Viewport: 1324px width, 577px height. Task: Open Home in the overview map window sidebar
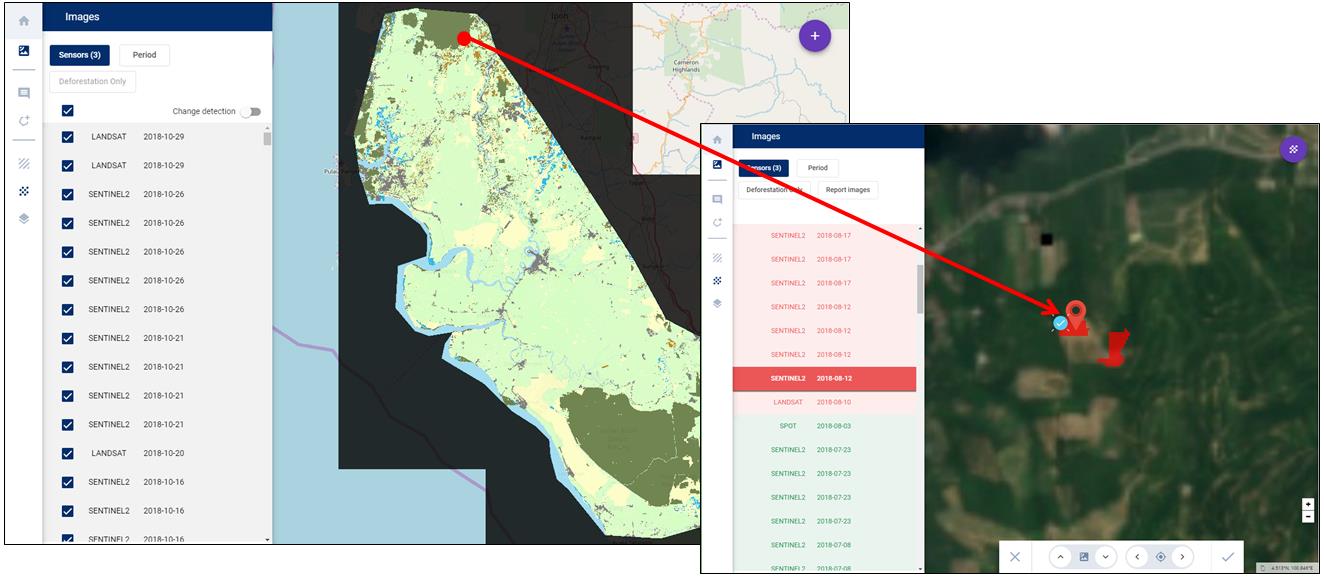pyautogui.click(x=24, y=21)
